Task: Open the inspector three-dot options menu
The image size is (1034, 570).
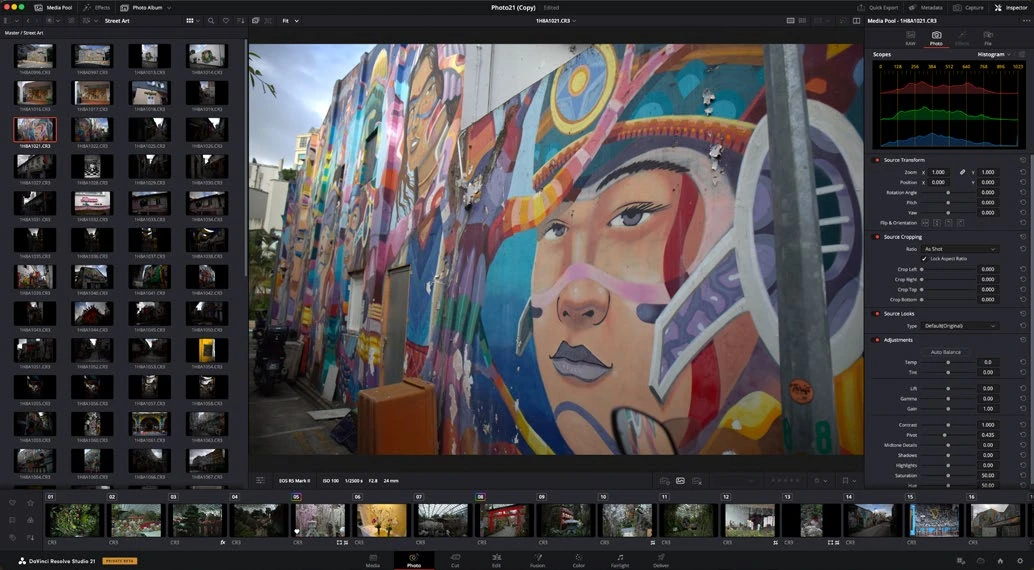Action: [x=1024, y=20]
